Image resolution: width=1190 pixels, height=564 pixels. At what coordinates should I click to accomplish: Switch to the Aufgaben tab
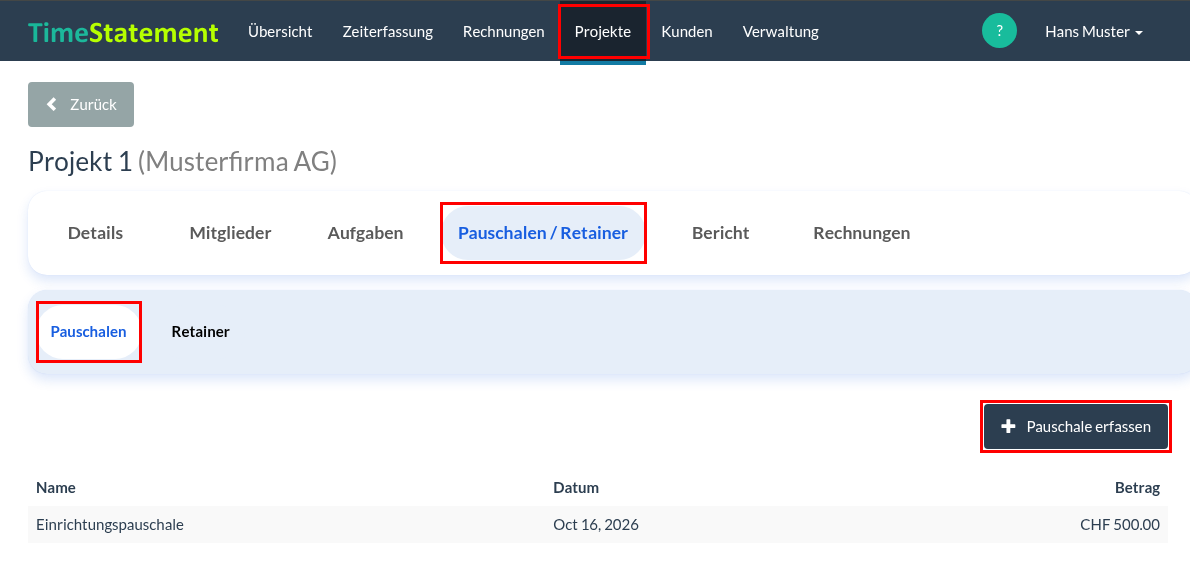tap(366, 233)
